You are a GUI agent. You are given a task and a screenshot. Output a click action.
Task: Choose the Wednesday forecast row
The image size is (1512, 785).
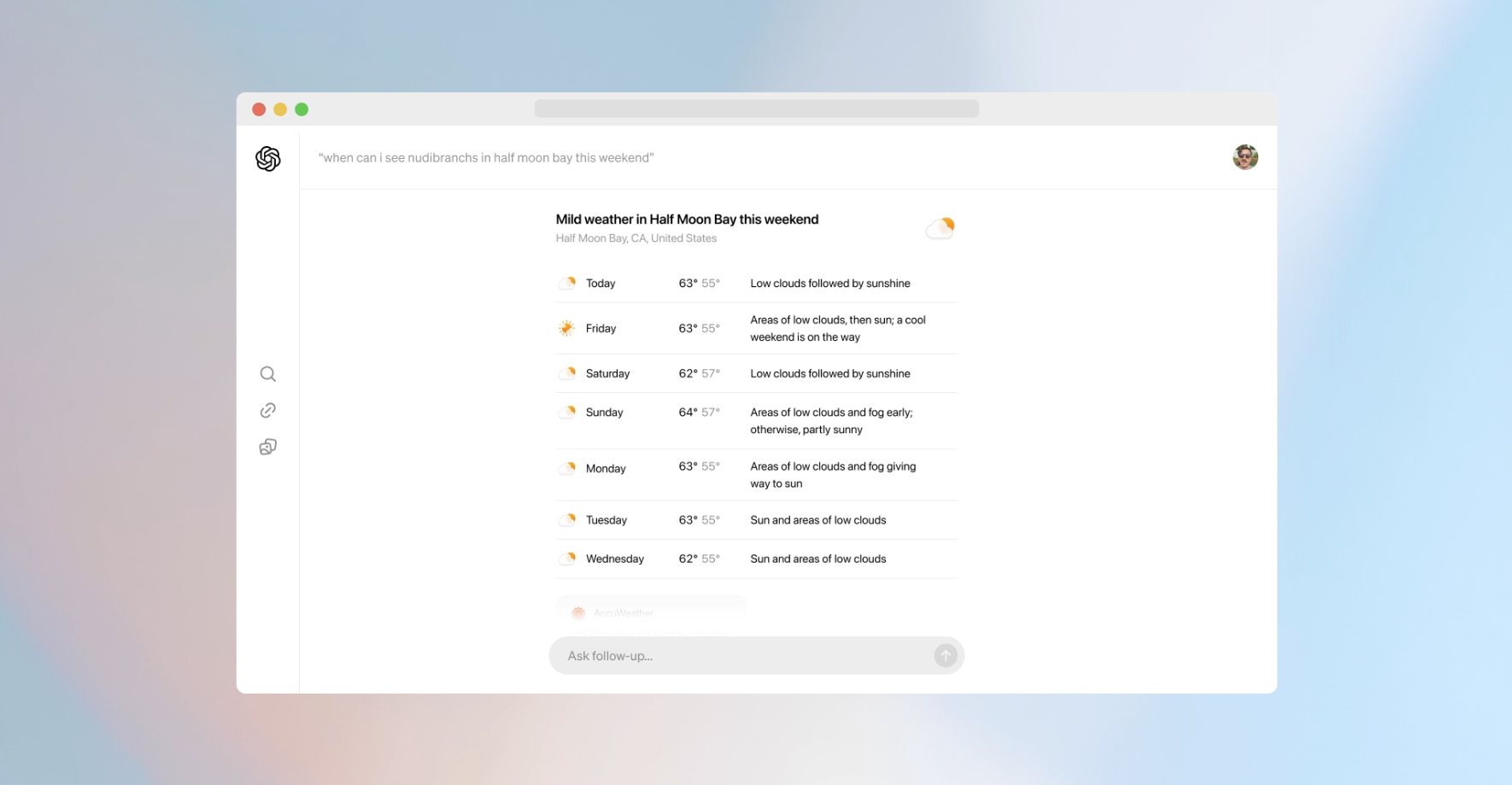coord(756,559)
